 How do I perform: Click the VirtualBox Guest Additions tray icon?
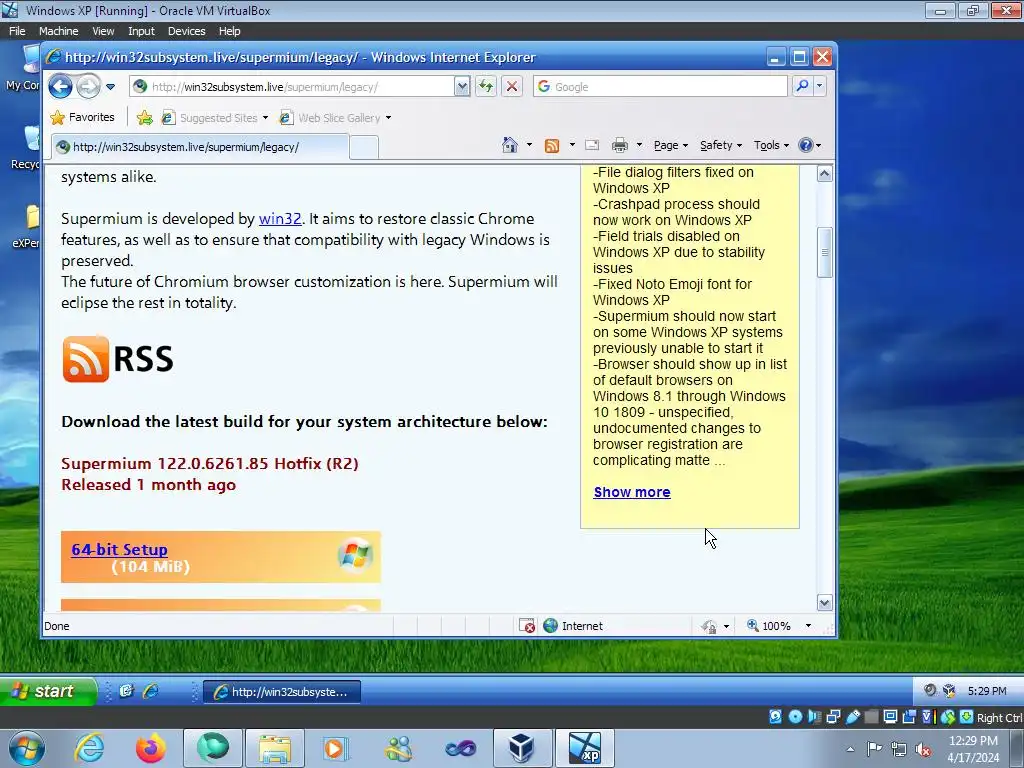tap(949, 690)
